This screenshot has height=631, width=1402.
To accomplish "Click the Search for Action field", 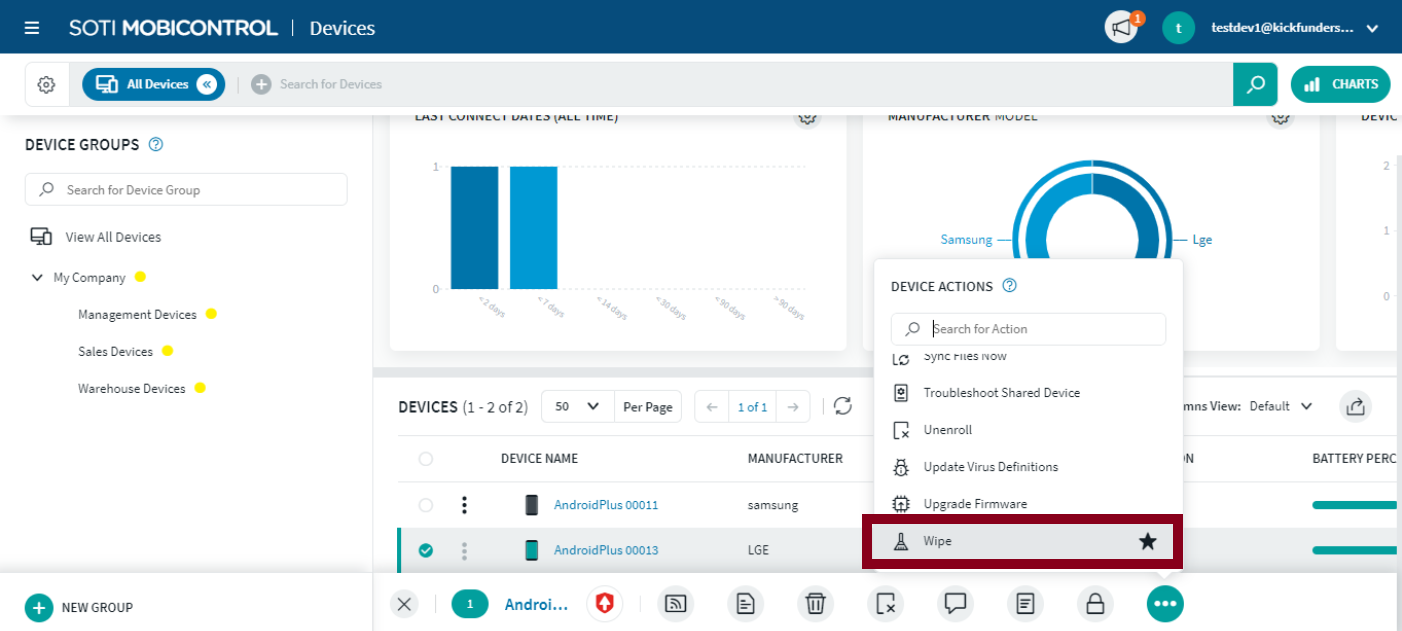I will pyautogui.click(x=1028, y=329).
